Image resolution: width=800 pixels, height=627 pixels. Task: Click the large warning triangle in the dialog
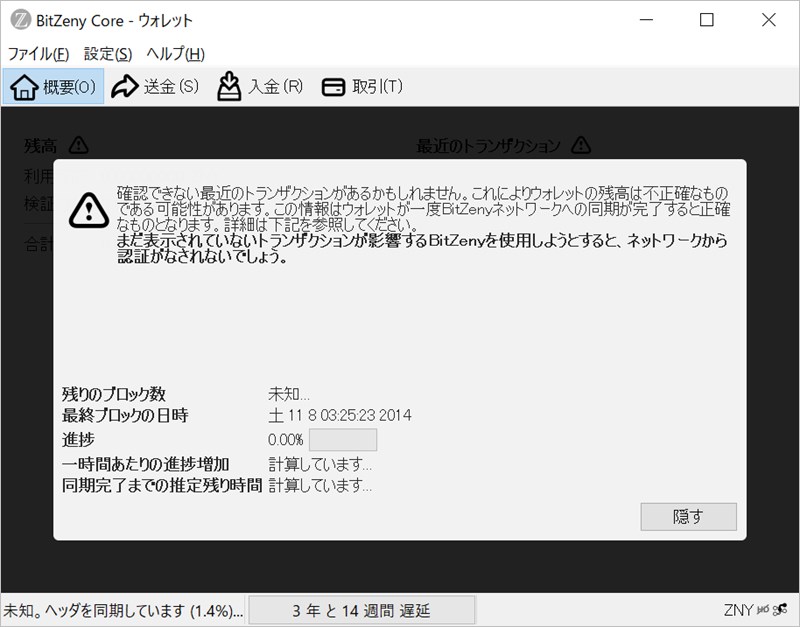tap(89, 210)
